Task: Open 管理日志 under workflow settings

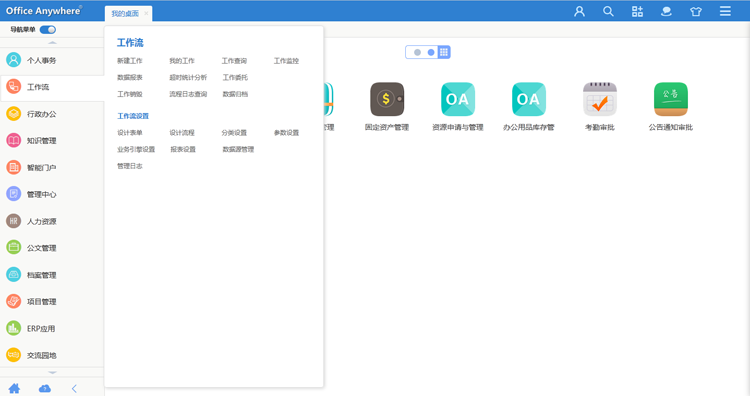Action: (130, 166)
